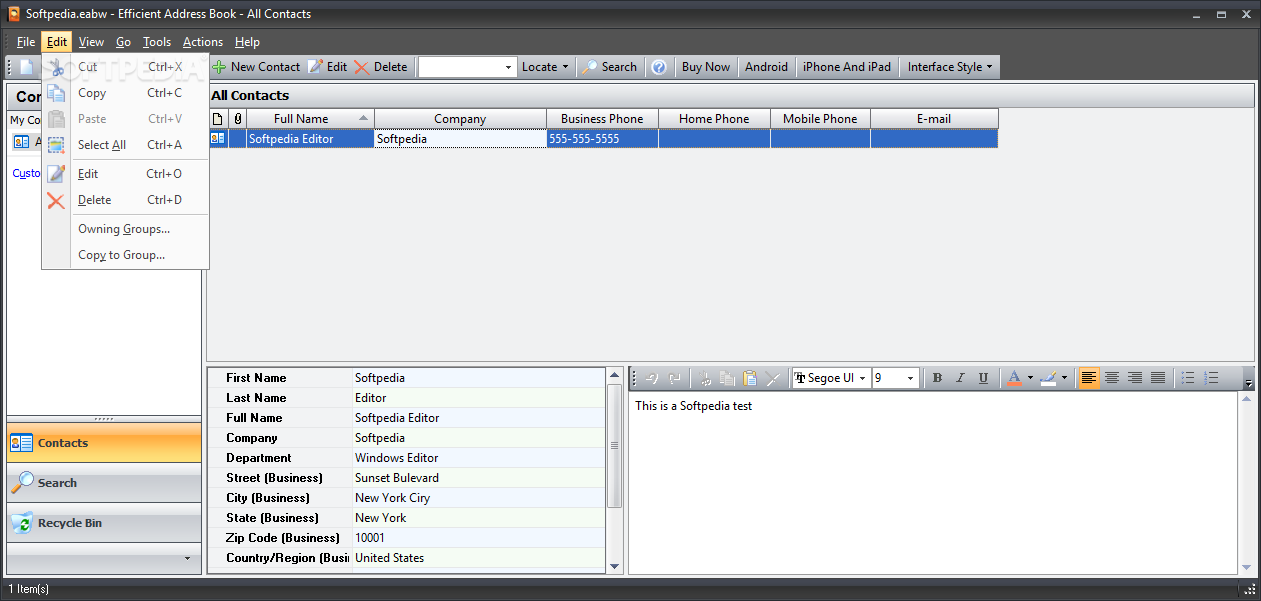Image resolution: width=1261 pixels, height=601 pixels.
Task: Choose Select All from Edit menu
Action: click(x=125, y=145)
